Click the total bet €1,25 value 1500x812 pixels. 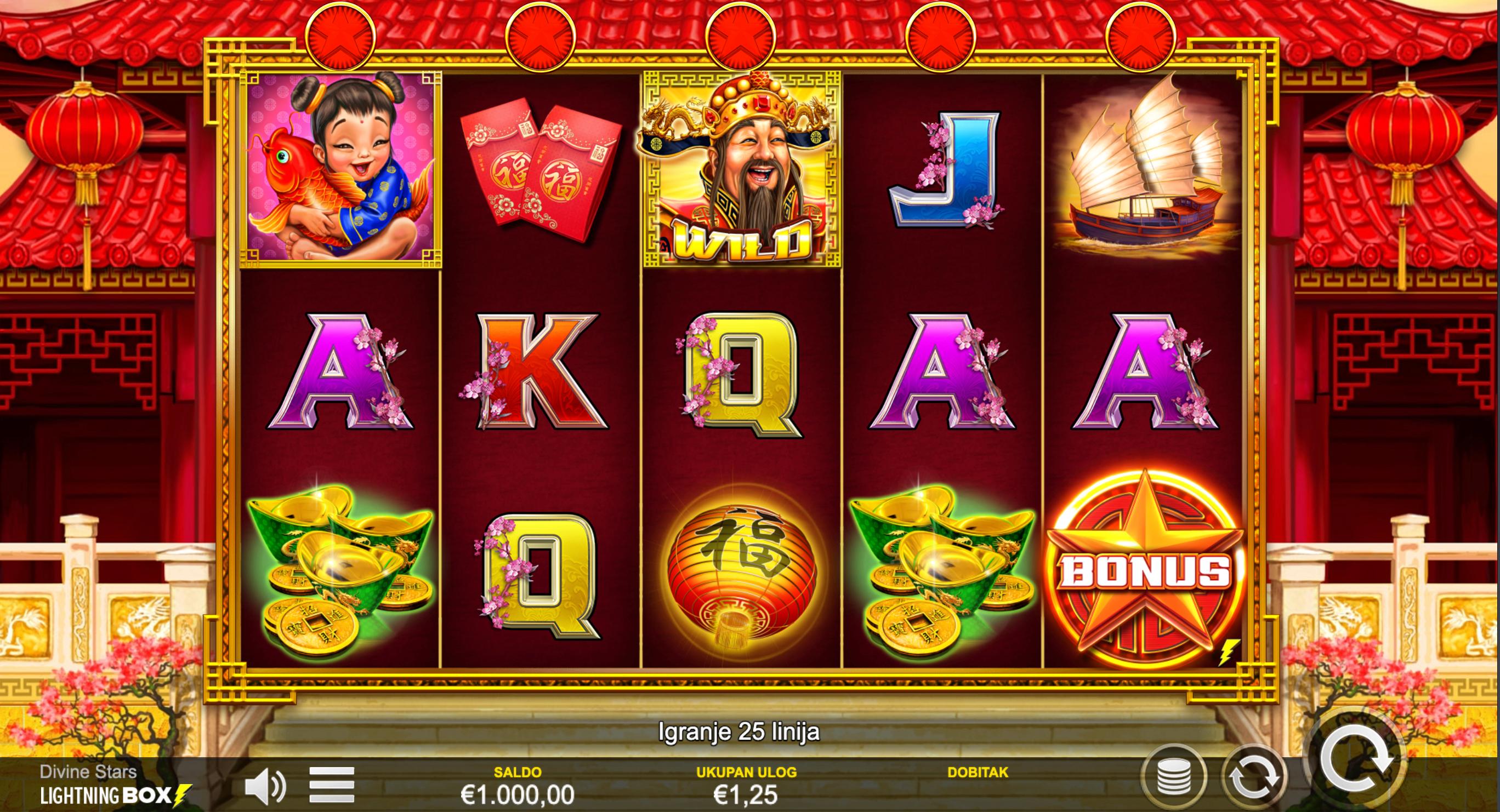746,794
